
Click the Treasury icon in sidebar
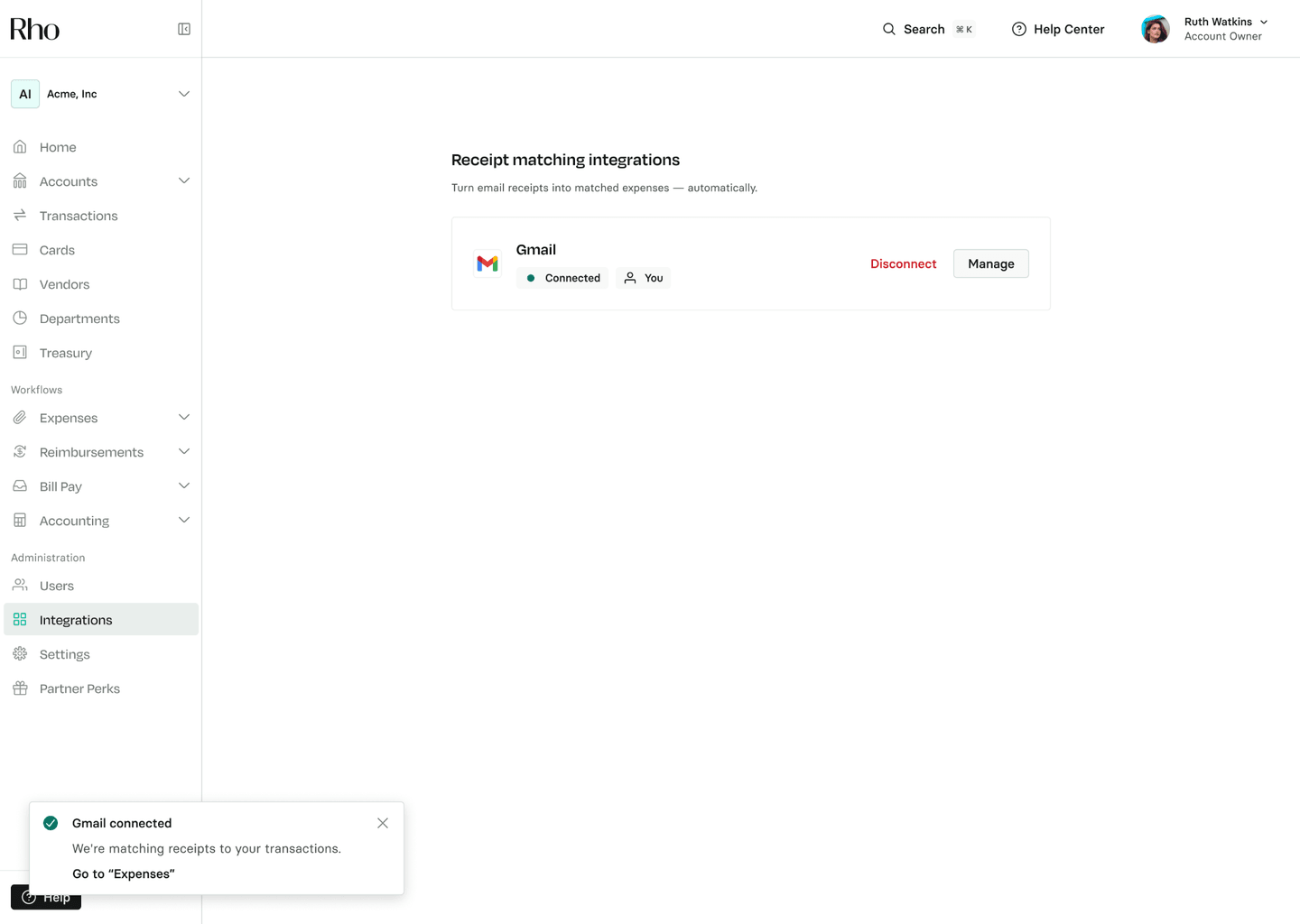(x=20, y=353)
